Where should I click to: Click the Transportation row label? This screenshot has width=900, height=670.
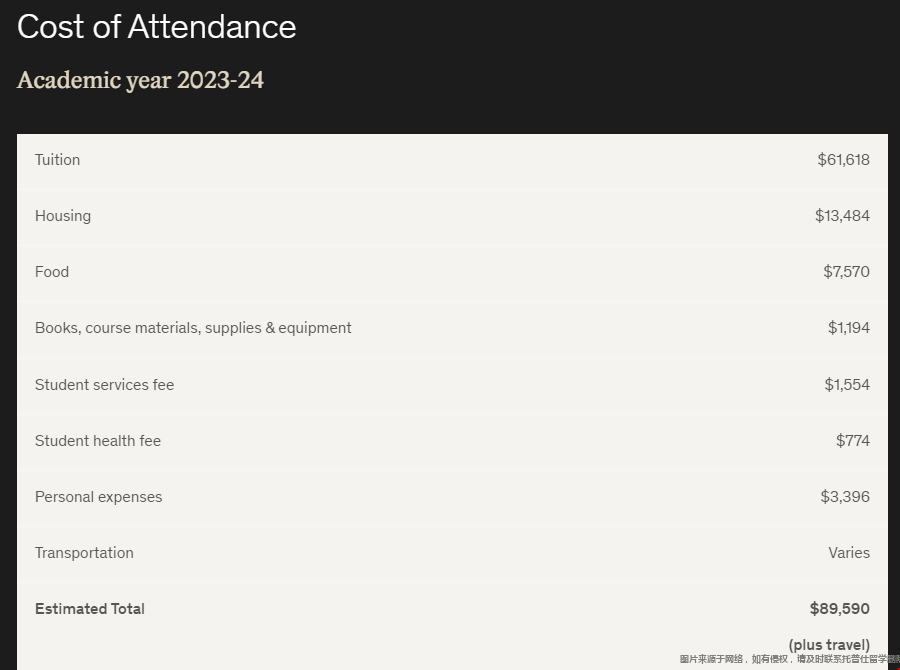point(84,553)
